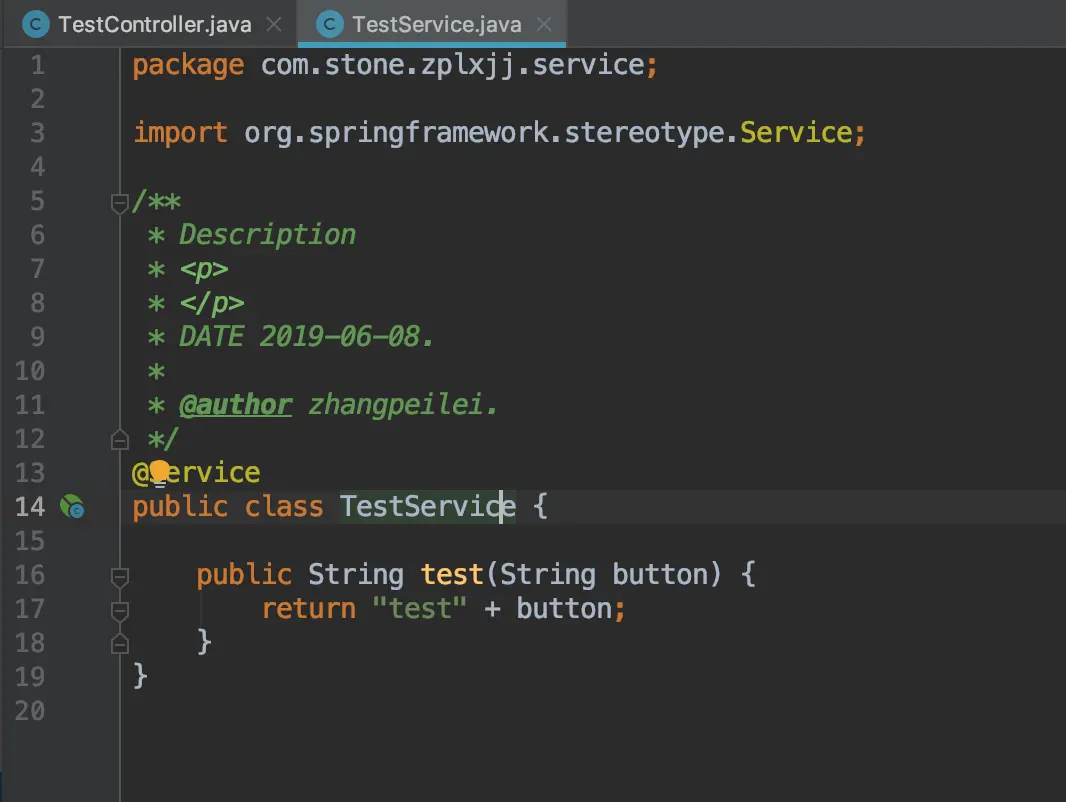This screenshot has height=802, width=1066.
Task: Click the "test" string literal
Action: point(419,609)
